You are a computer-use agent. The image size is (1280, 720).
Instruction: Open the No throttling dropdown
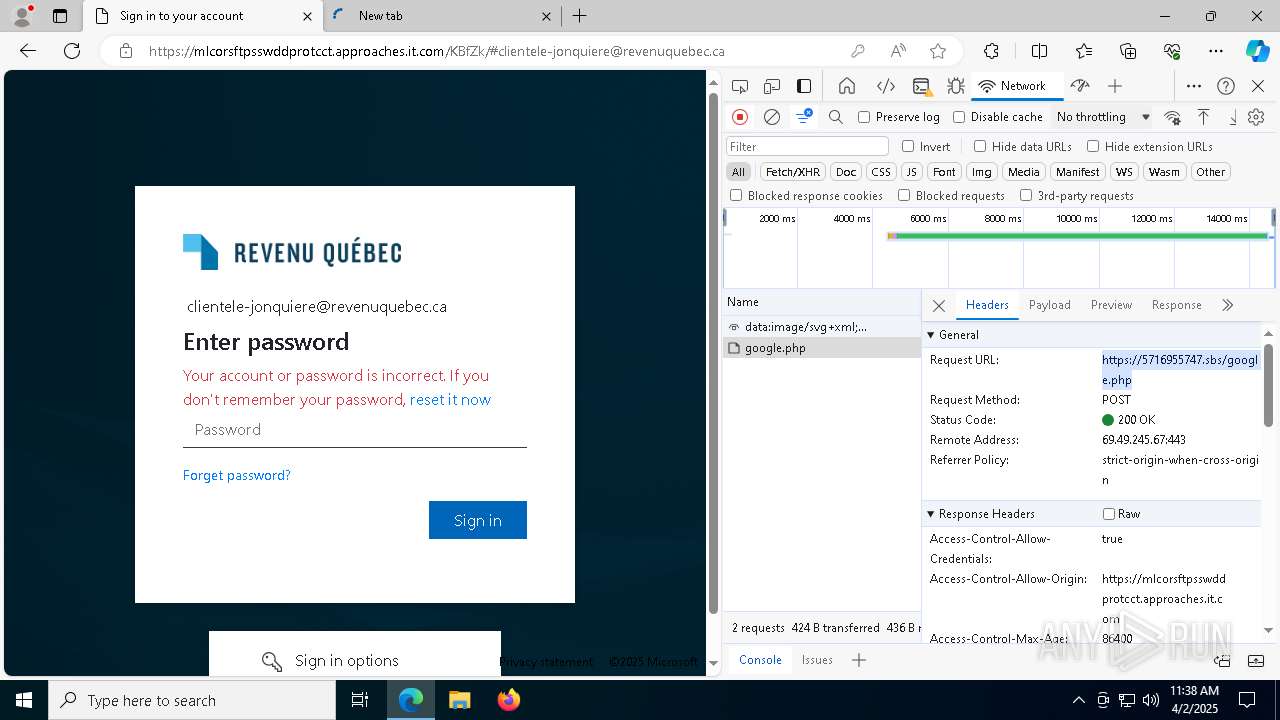1103,117
